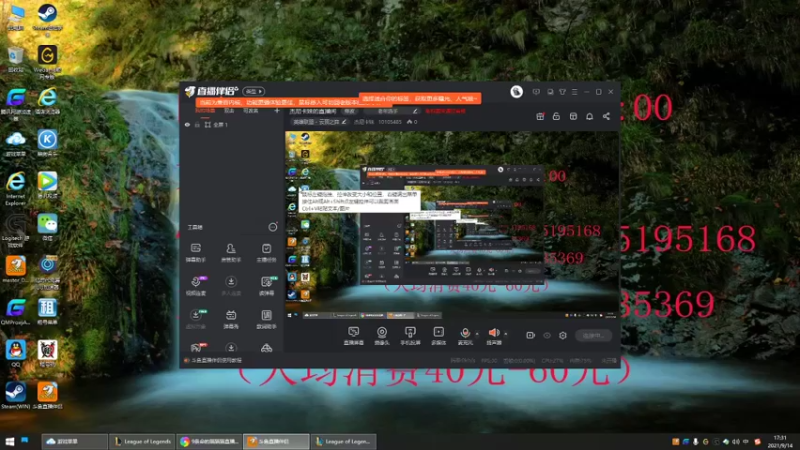Open the 弹幕秀 tool
The width and height of the screenshot is (800, 450).
(x=231, y=319)
